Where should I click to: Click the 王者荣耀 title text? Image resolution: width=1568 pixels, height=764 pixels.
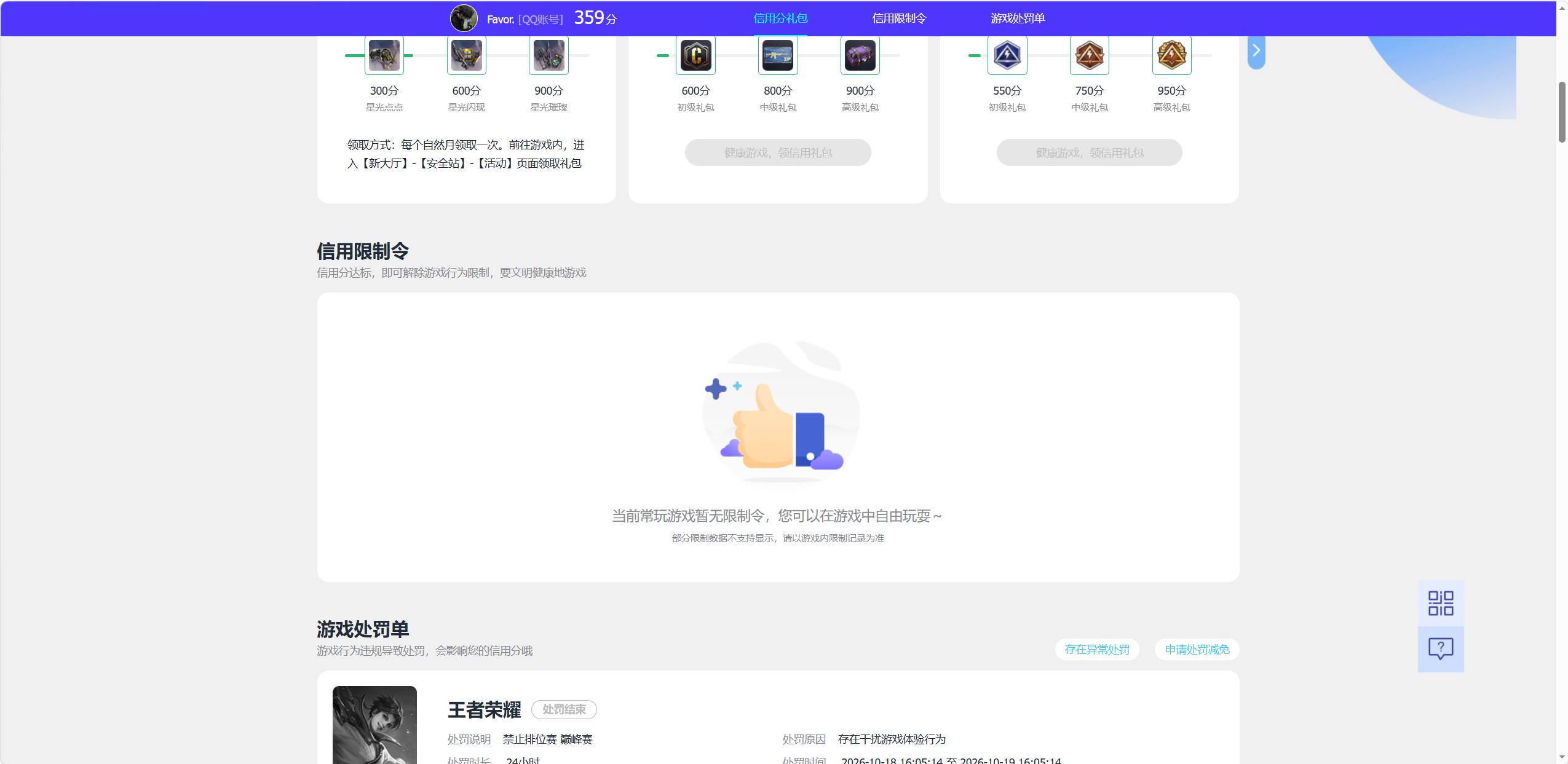[x=485, y=710]
